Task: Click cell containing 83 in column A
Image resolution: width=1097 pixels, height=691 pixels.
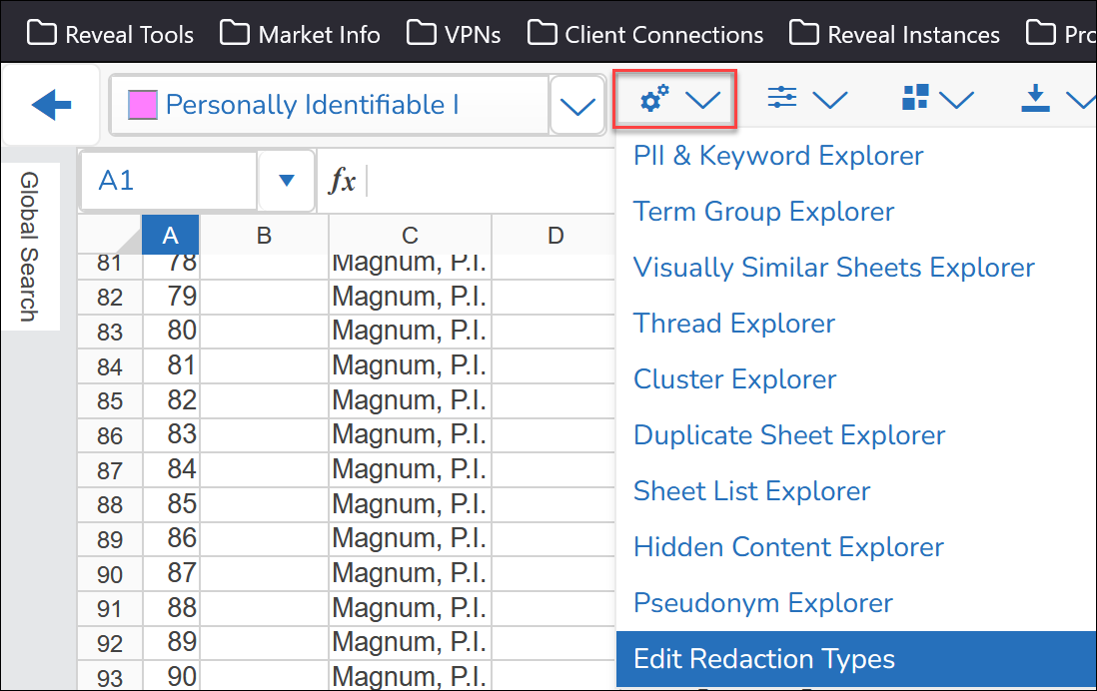Action: tap(171, 435)
